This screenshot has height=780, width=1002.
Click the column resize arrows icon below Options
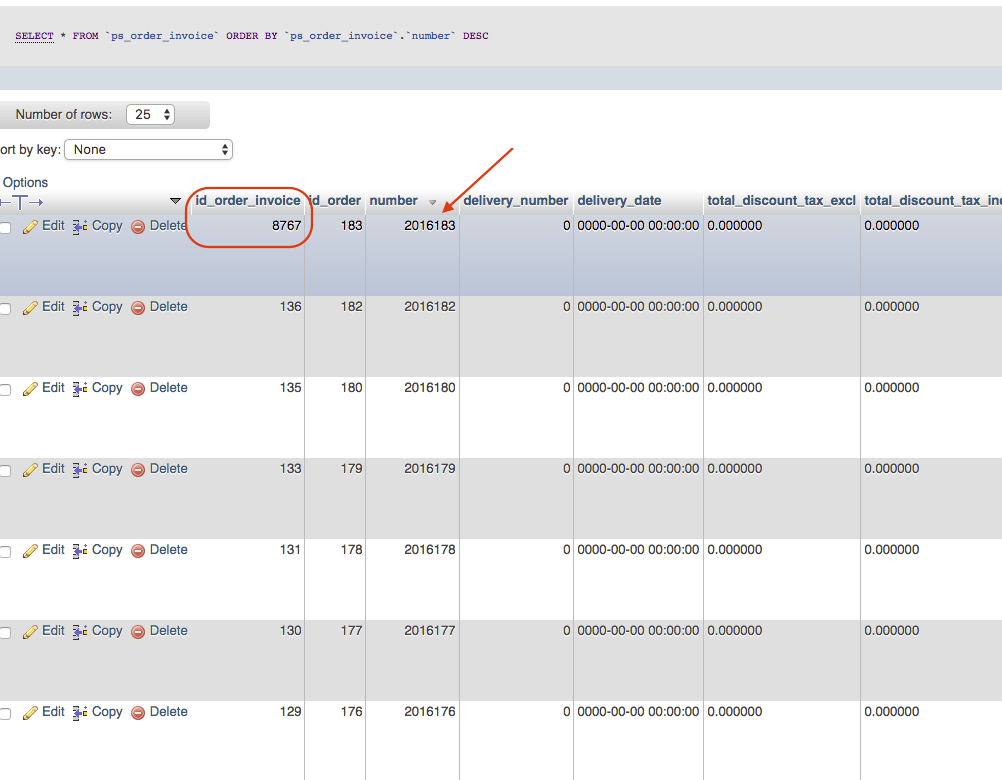point(22,202)
